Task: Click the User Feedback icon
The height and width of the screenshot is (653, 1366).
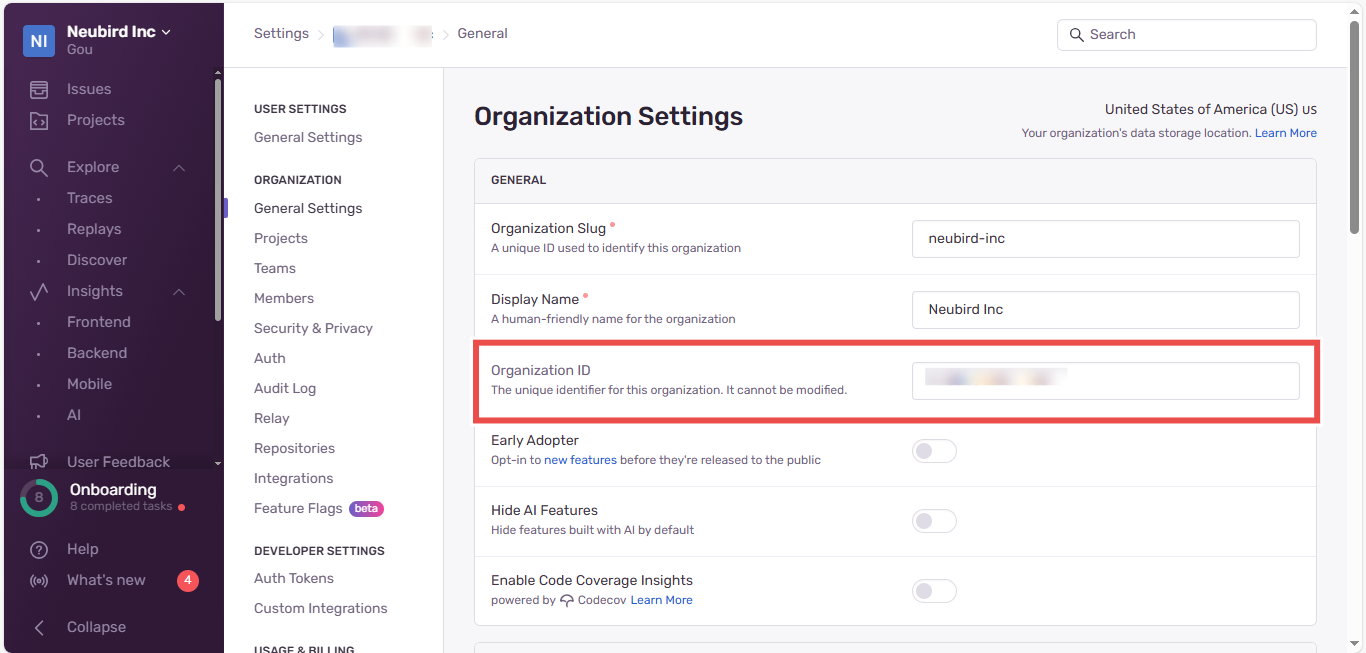Action: [40, 461]
